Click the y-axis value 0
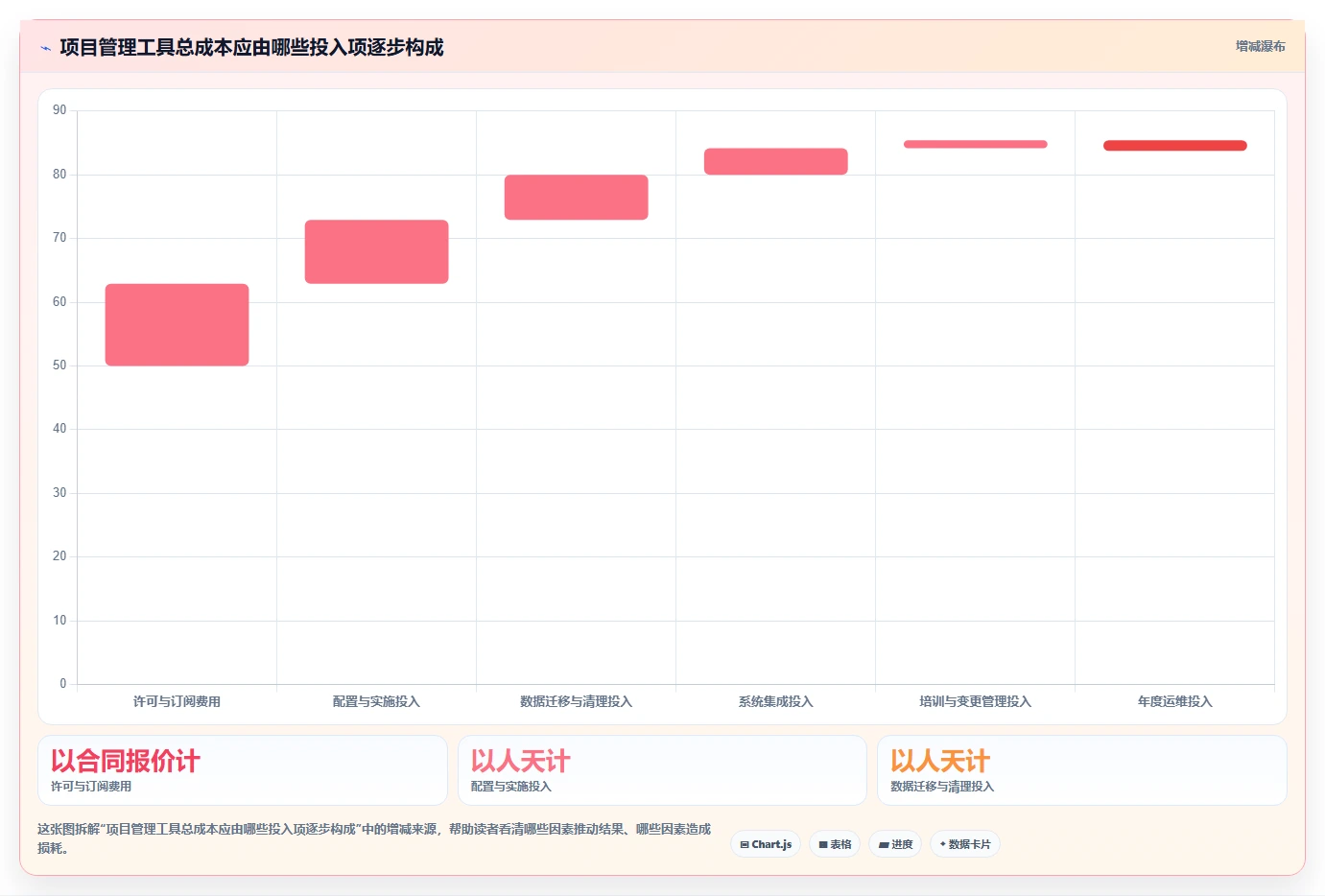Viewport: 1325px width, 896px height. [x=63, y=684]
